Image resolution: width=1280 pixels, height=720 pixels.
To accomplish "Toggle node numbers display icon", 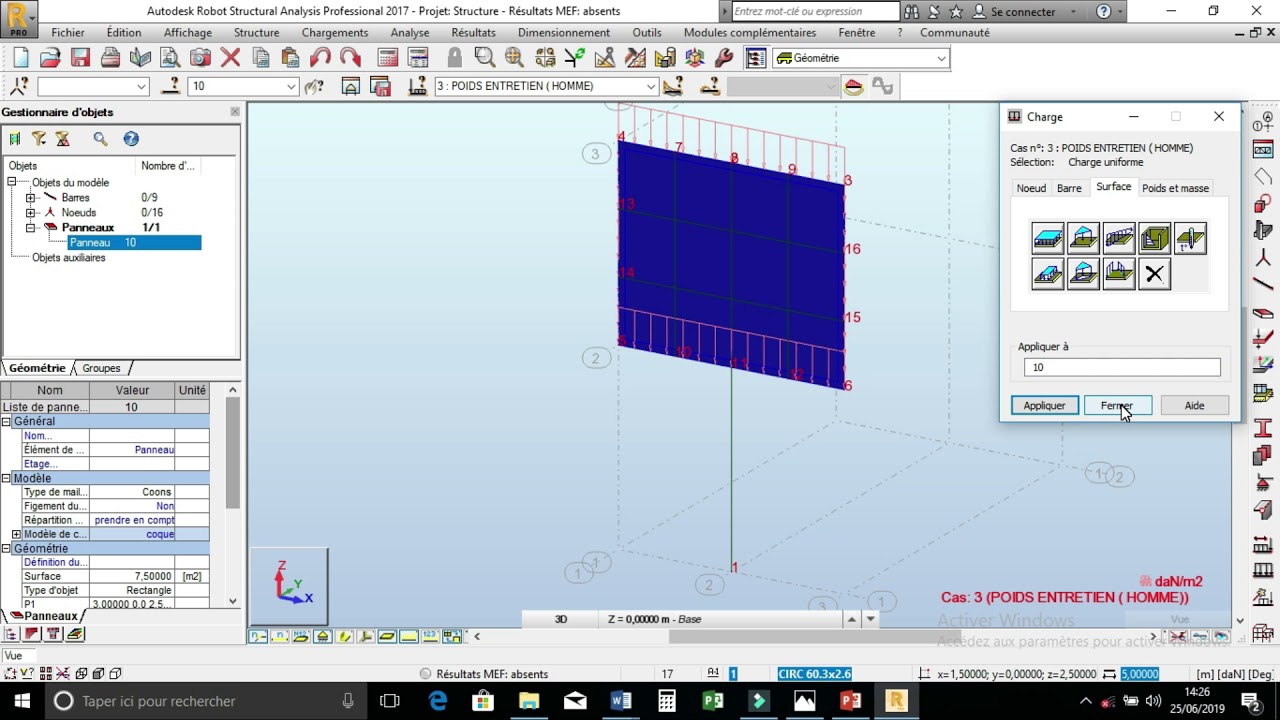I will click(258, 636).
